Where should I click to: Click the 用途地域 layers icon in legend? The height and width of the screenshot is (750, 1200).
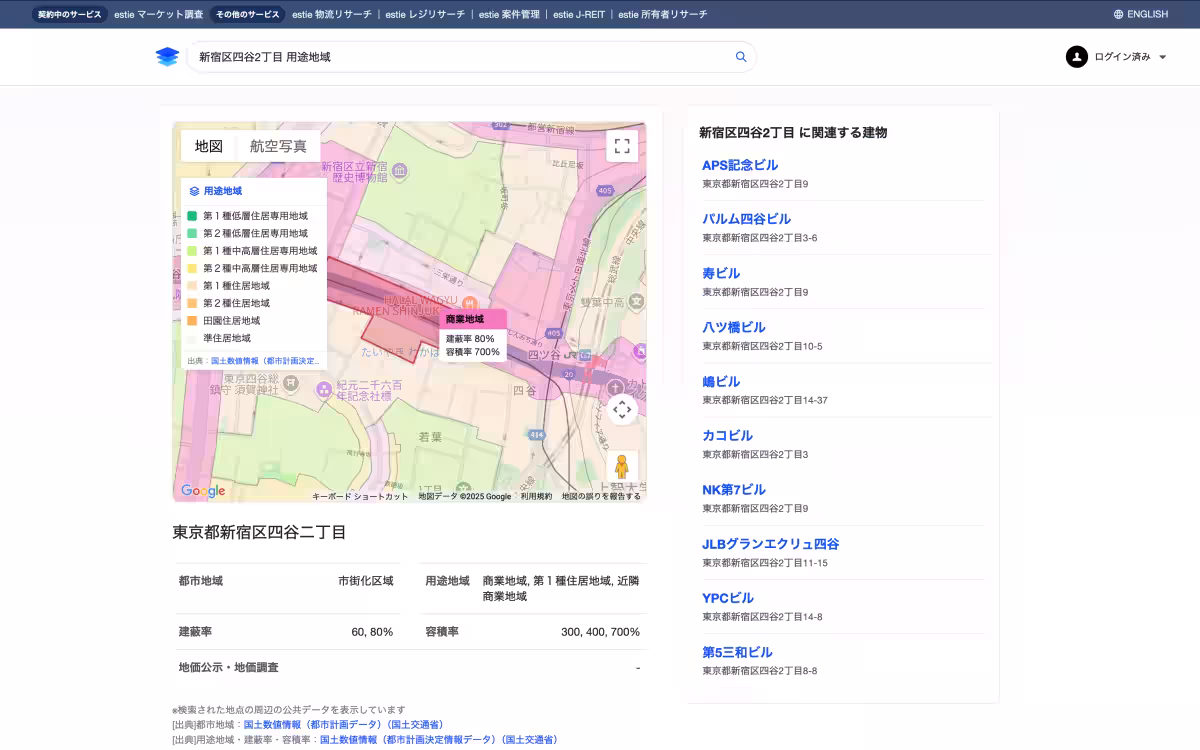tap(194, 191)
